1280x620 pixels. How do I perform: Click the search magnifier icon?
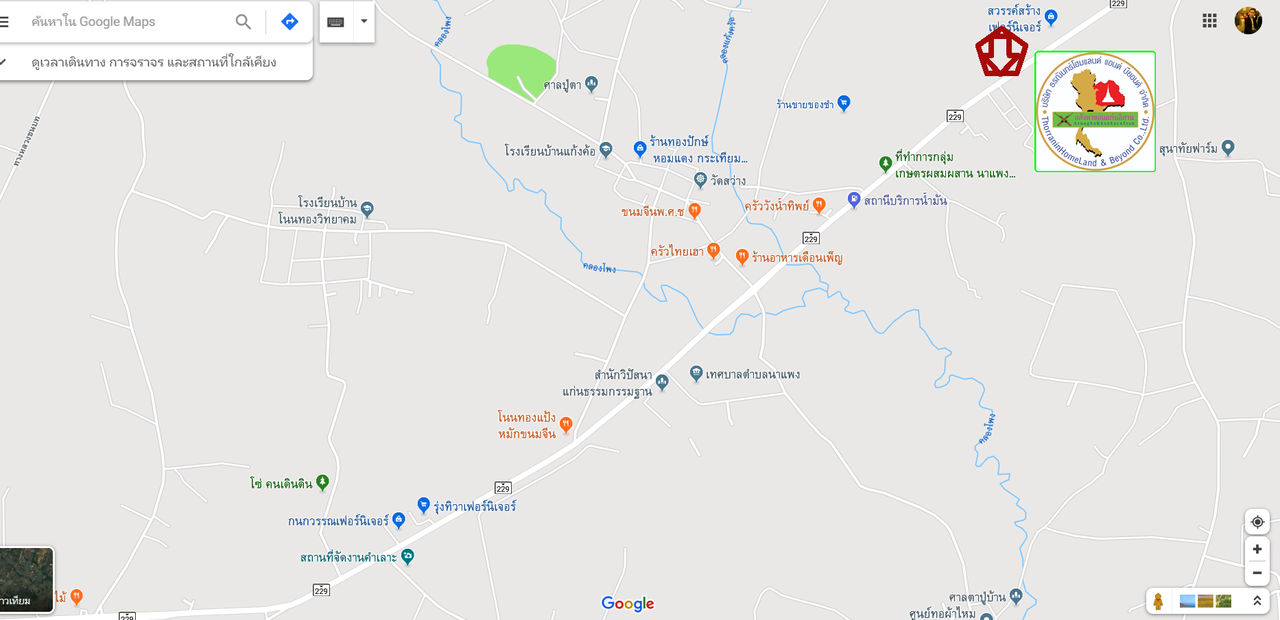pyautogui.click(x=243, y=21)
